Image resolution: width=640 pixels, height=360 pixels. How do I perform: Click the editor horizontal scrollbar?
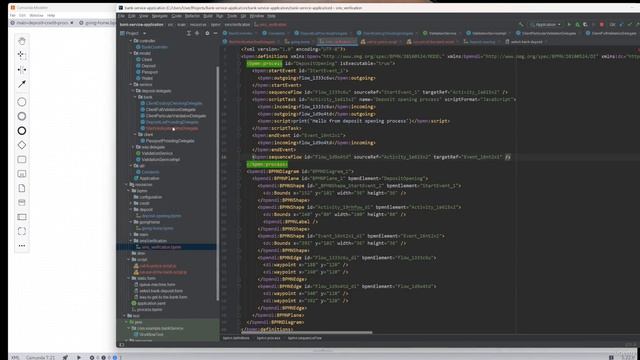[x=308, y=332]
